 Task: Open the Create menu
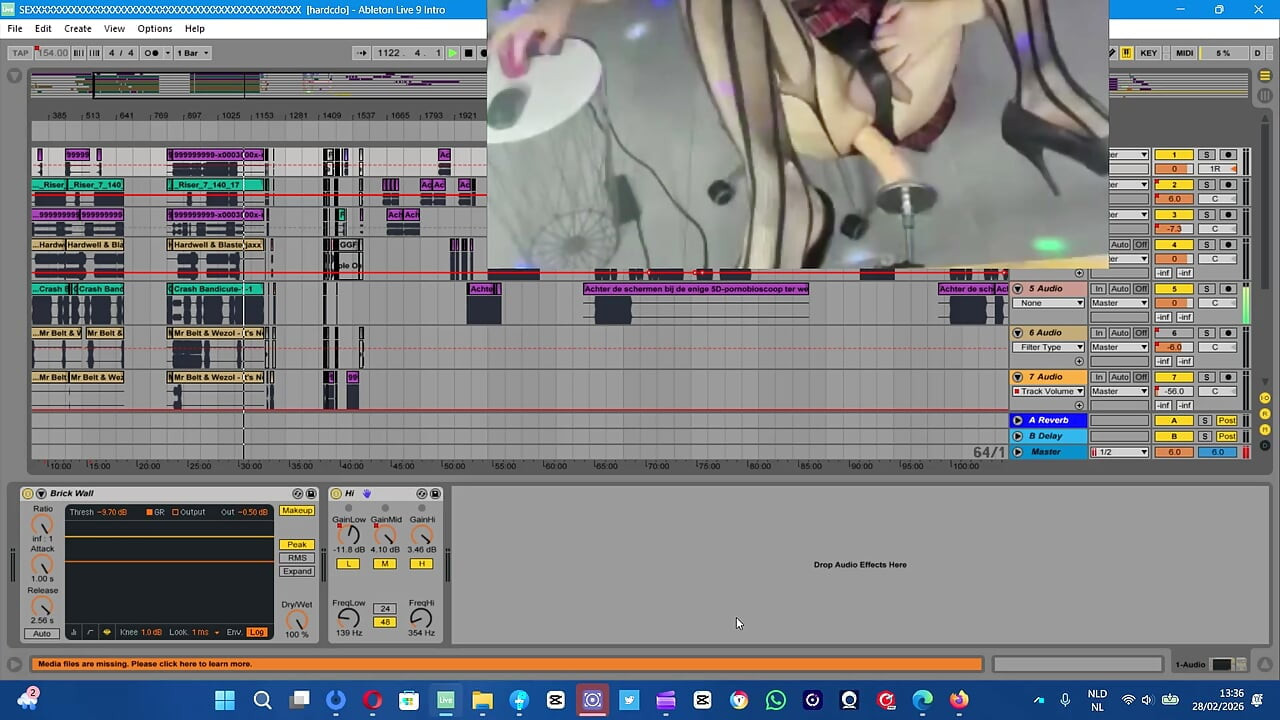(78, 28)
